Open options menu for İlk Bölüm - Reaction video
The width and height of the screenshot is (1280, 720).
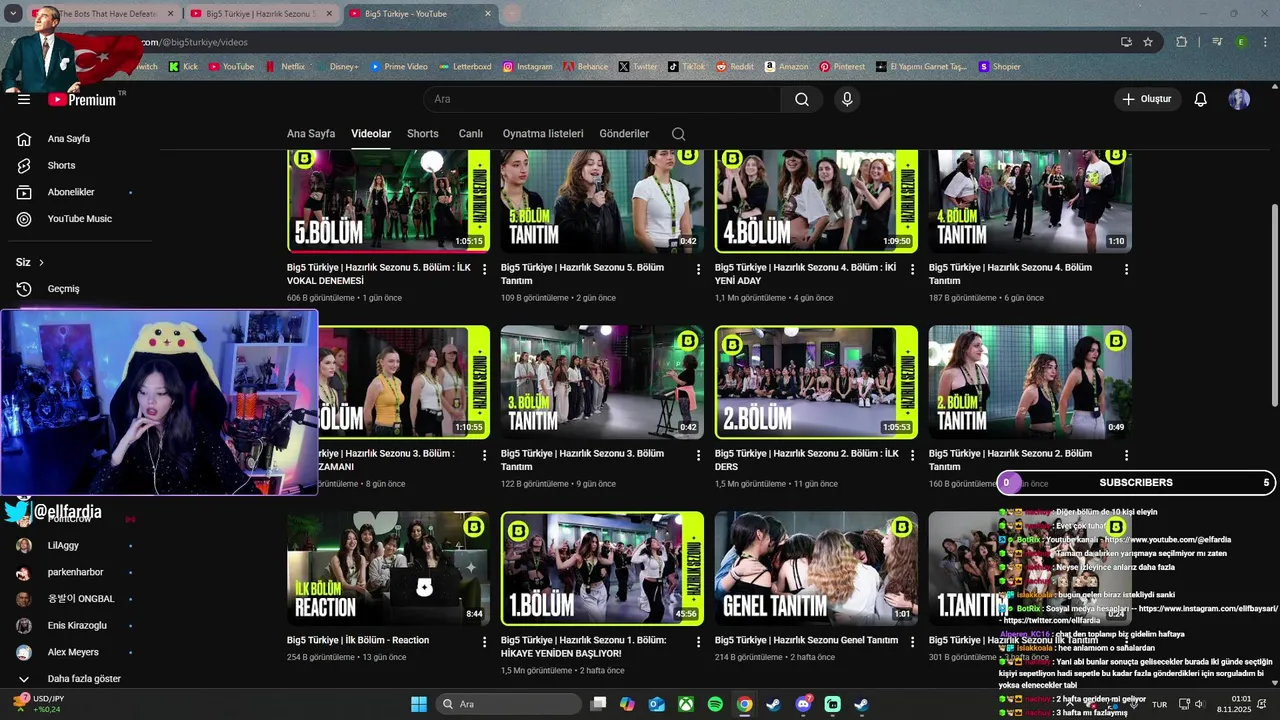coord(485,642)
